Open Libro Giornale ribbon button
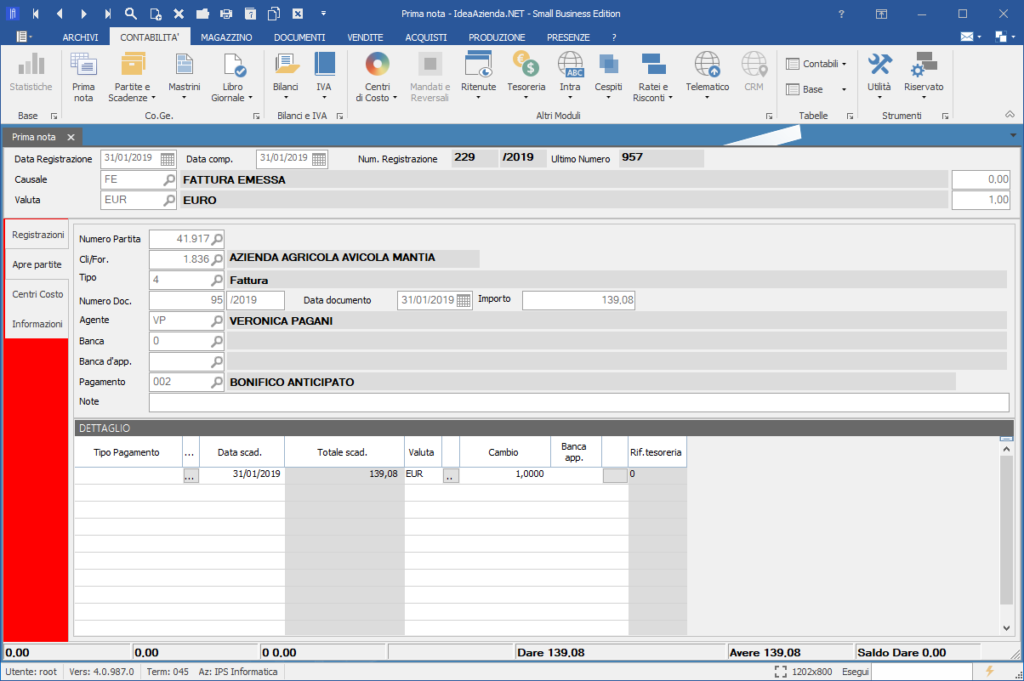This screenshot has width=1024, height=681. [x=232, y=77]
